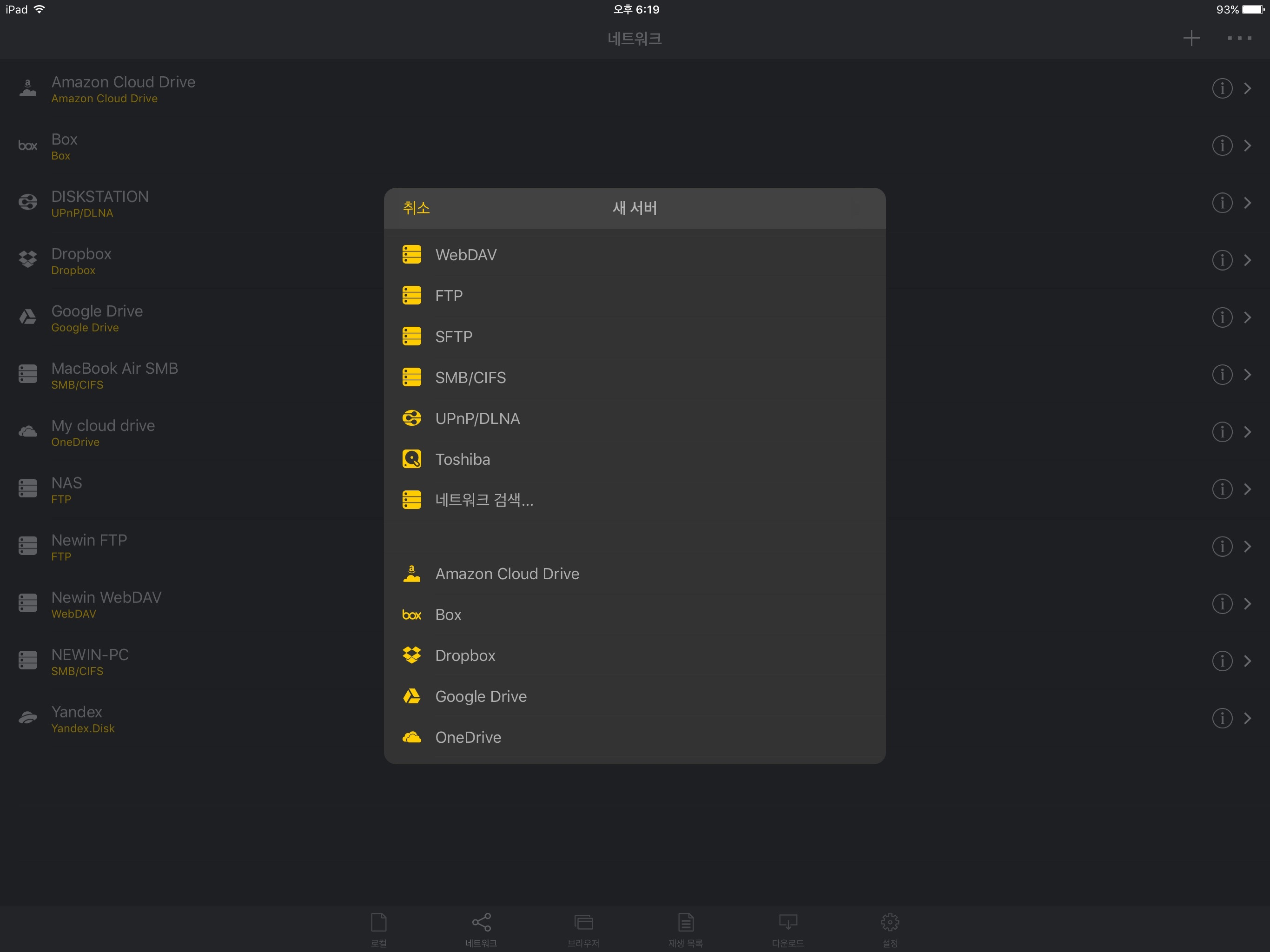Expand the NAS row chevron

coord(1248,489)
